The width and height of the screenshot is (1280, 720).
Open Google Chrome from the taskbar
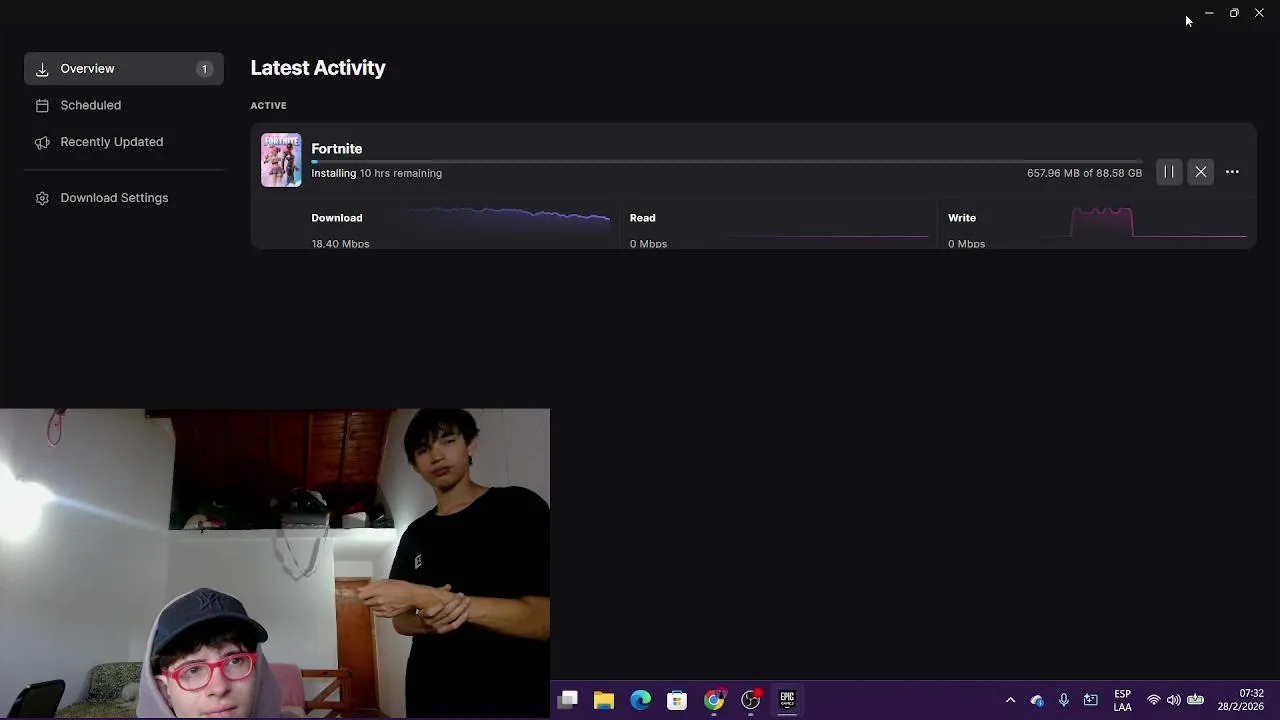(x=714, y=700)
